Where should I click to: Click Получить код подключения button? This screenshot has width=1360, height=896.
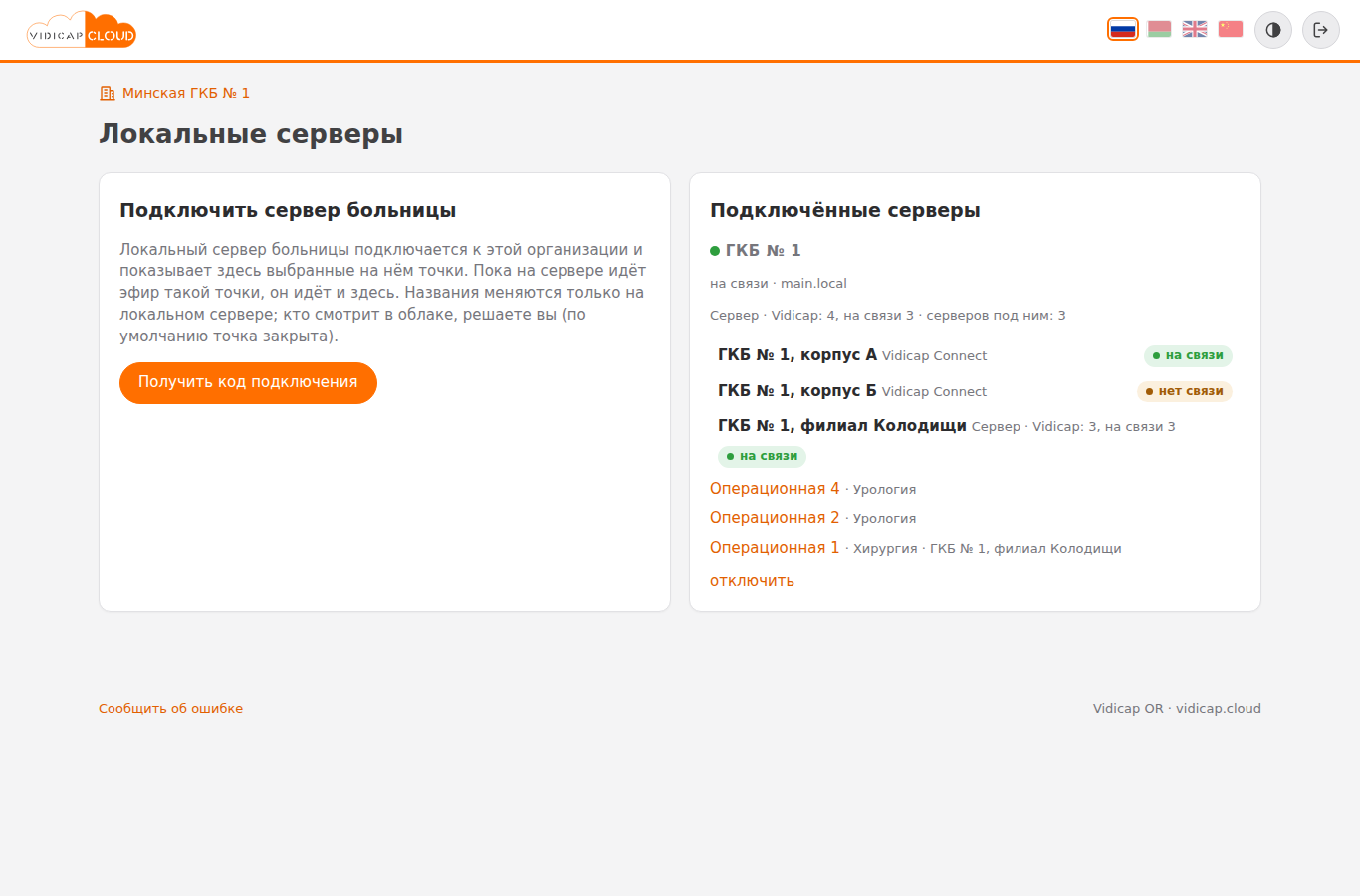tap(248, 383)
